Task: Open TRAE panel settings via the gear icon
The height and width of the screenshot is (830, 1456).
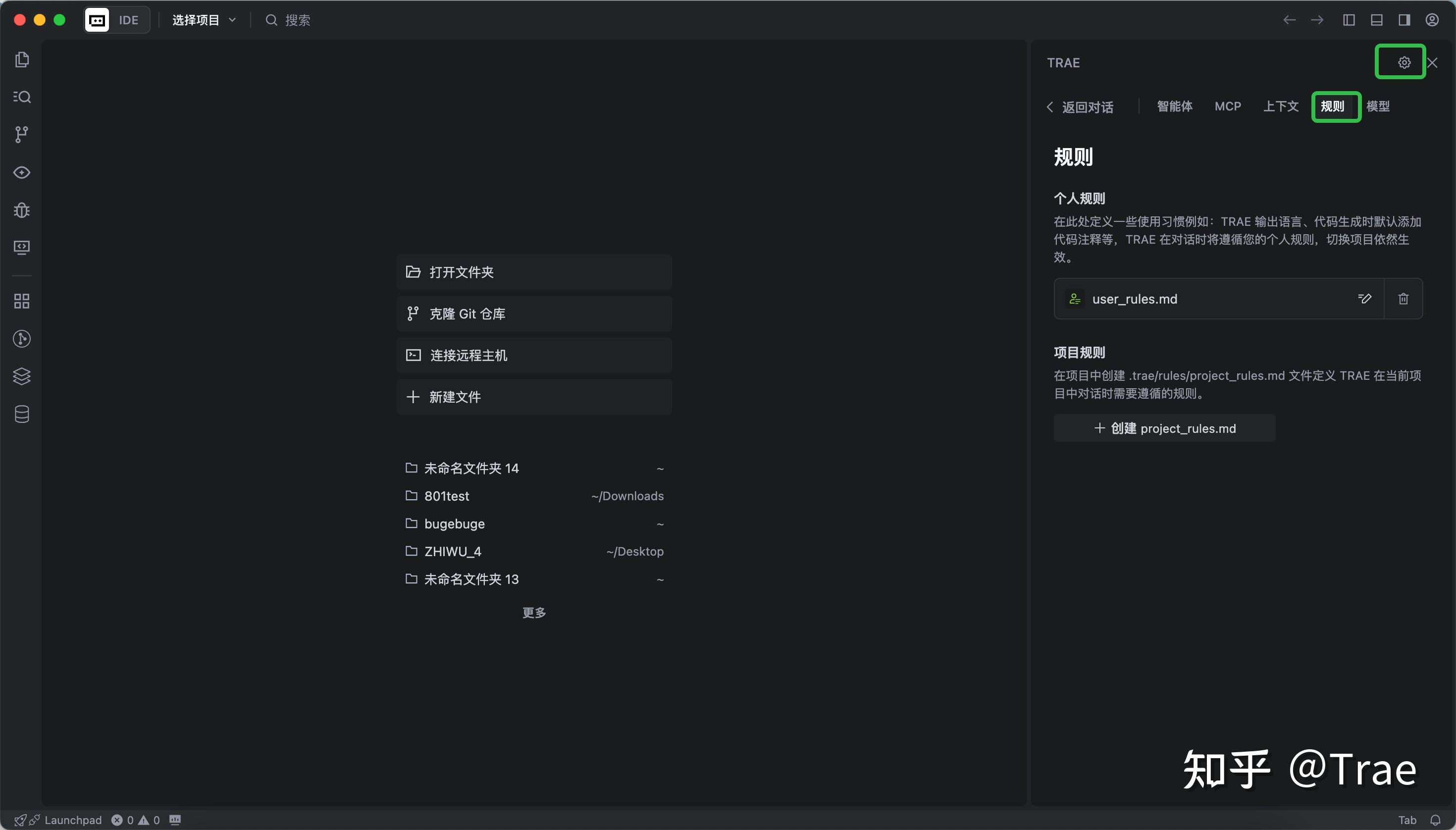Action: [1403, 61]
